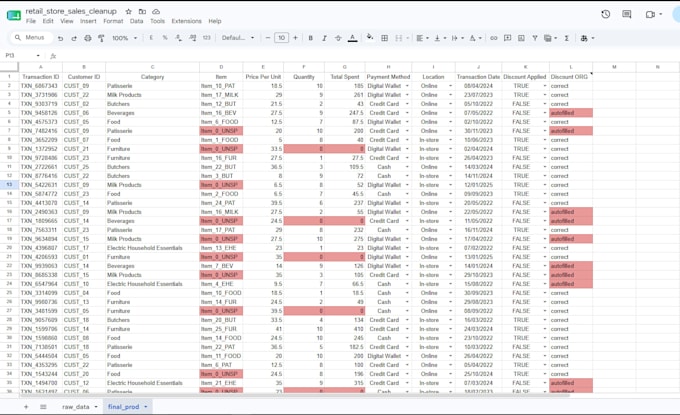Click the increase font size plus button
Viewport: 680px width, 415px height.
tap(295, 38)
